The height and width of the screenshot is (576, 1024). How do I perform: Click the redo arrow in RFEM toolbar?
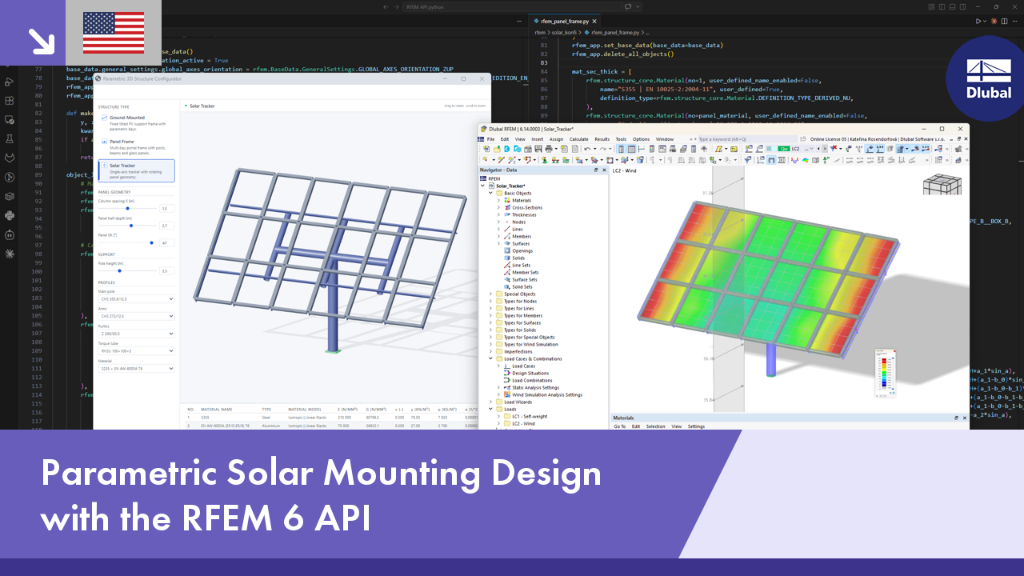pos(602,149)
